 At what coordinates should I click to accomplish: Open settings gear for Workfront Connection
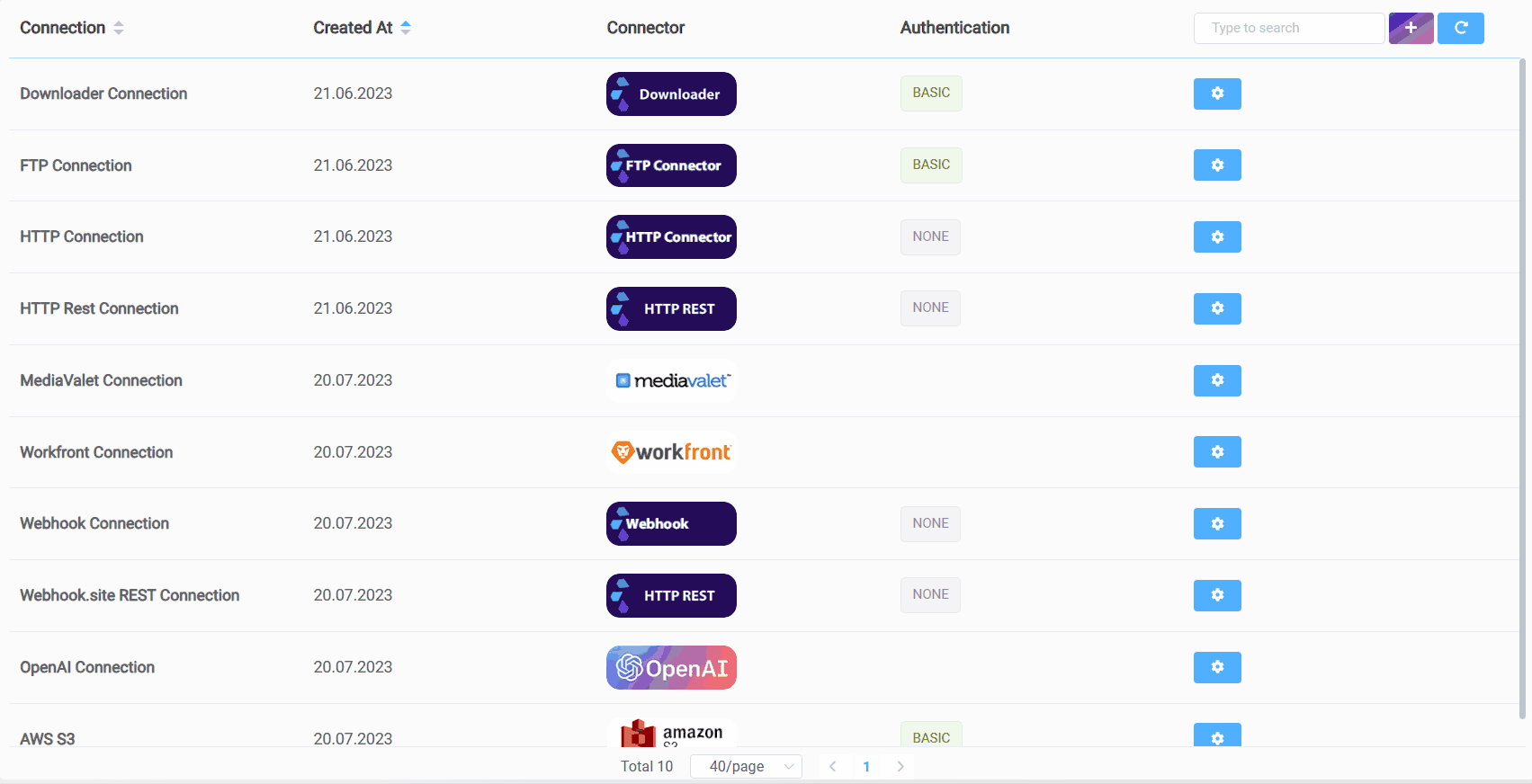tap(1216, 452)
